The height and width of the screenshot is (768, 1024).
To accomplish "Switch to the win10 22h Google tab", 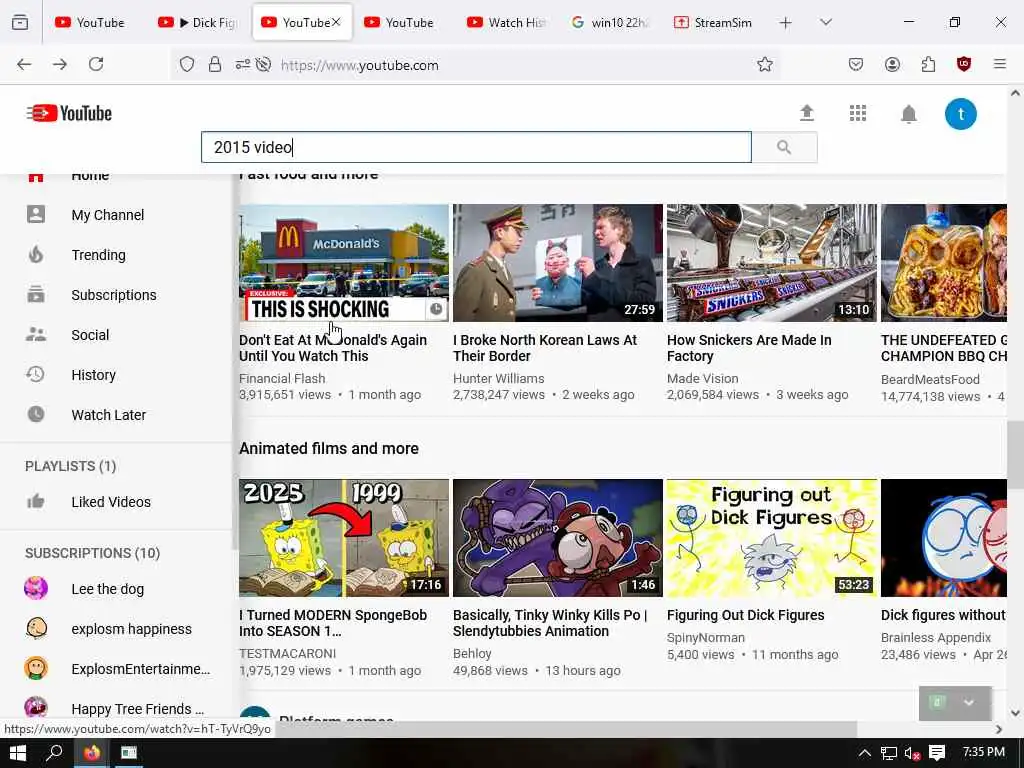I will (611, 22).
